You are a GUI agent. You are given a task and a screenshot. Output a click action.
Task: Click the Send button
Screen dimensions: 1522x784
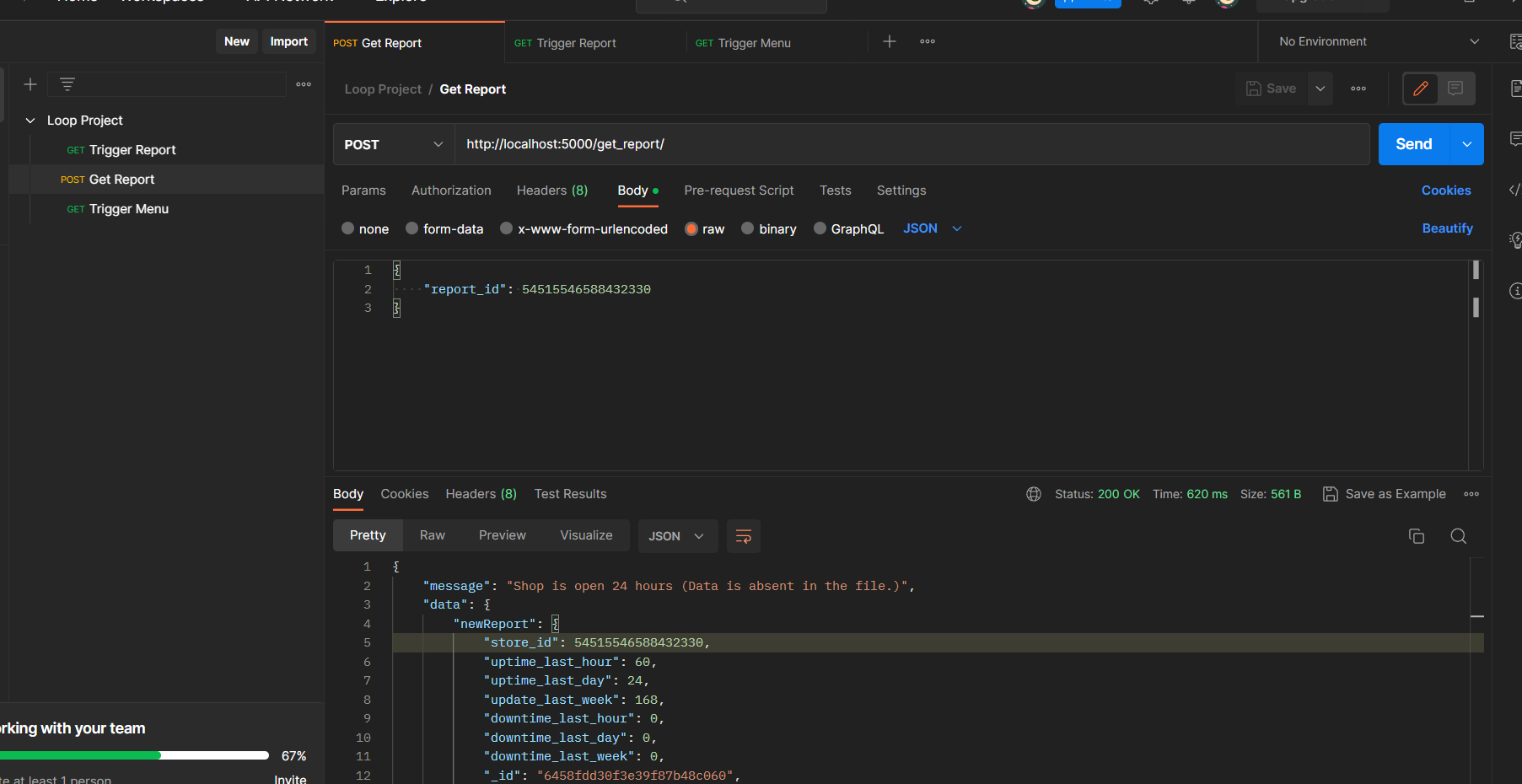[x=1413, y=143]
